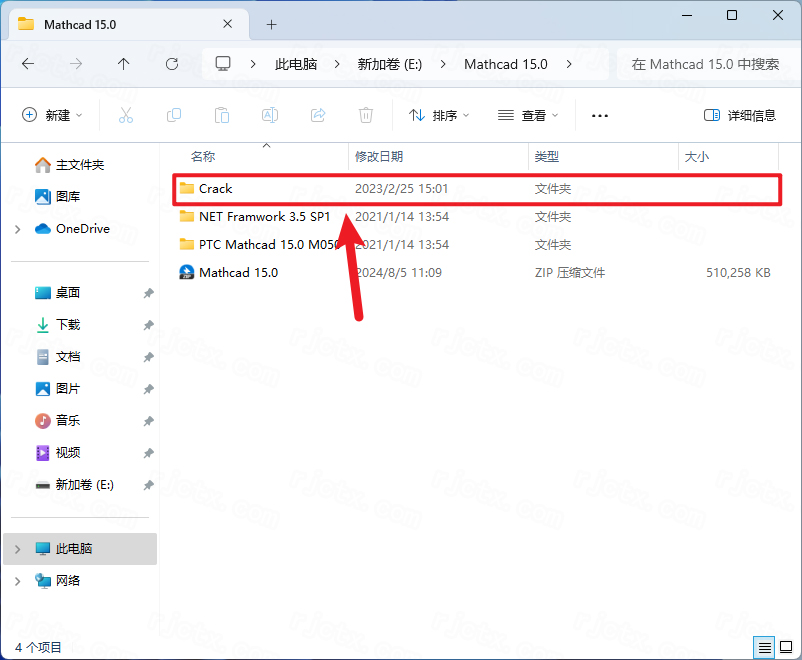This screenshot has height=660, width=802.
Task: Open the 新建 new item dropdown
Action: tap(52, 115)
